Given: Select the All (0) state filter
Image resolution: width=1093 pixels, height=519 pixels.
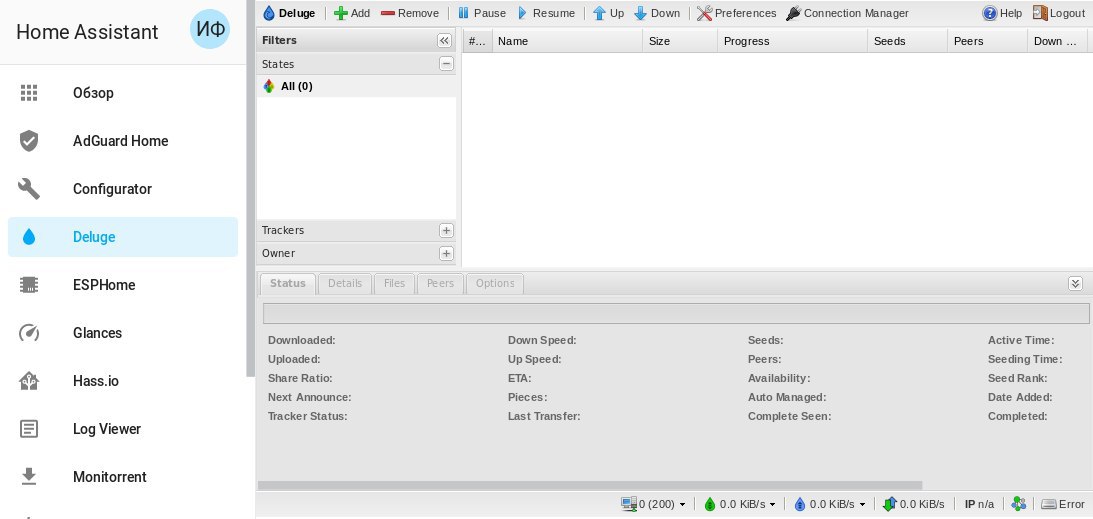Looking at the screenshot, I should coord(356,86).
